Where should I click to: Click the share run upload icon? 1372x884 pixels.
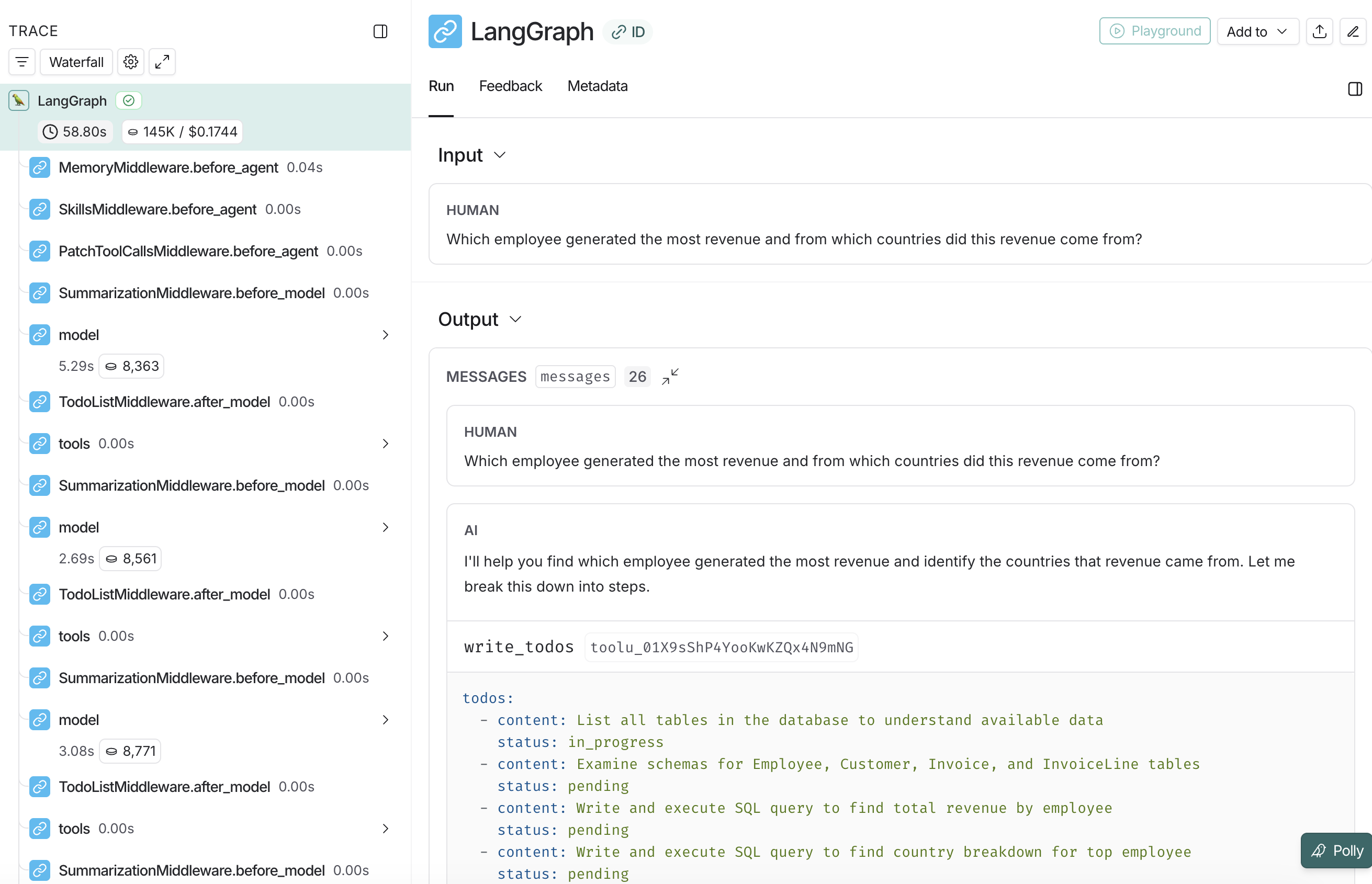(1319, 31)
